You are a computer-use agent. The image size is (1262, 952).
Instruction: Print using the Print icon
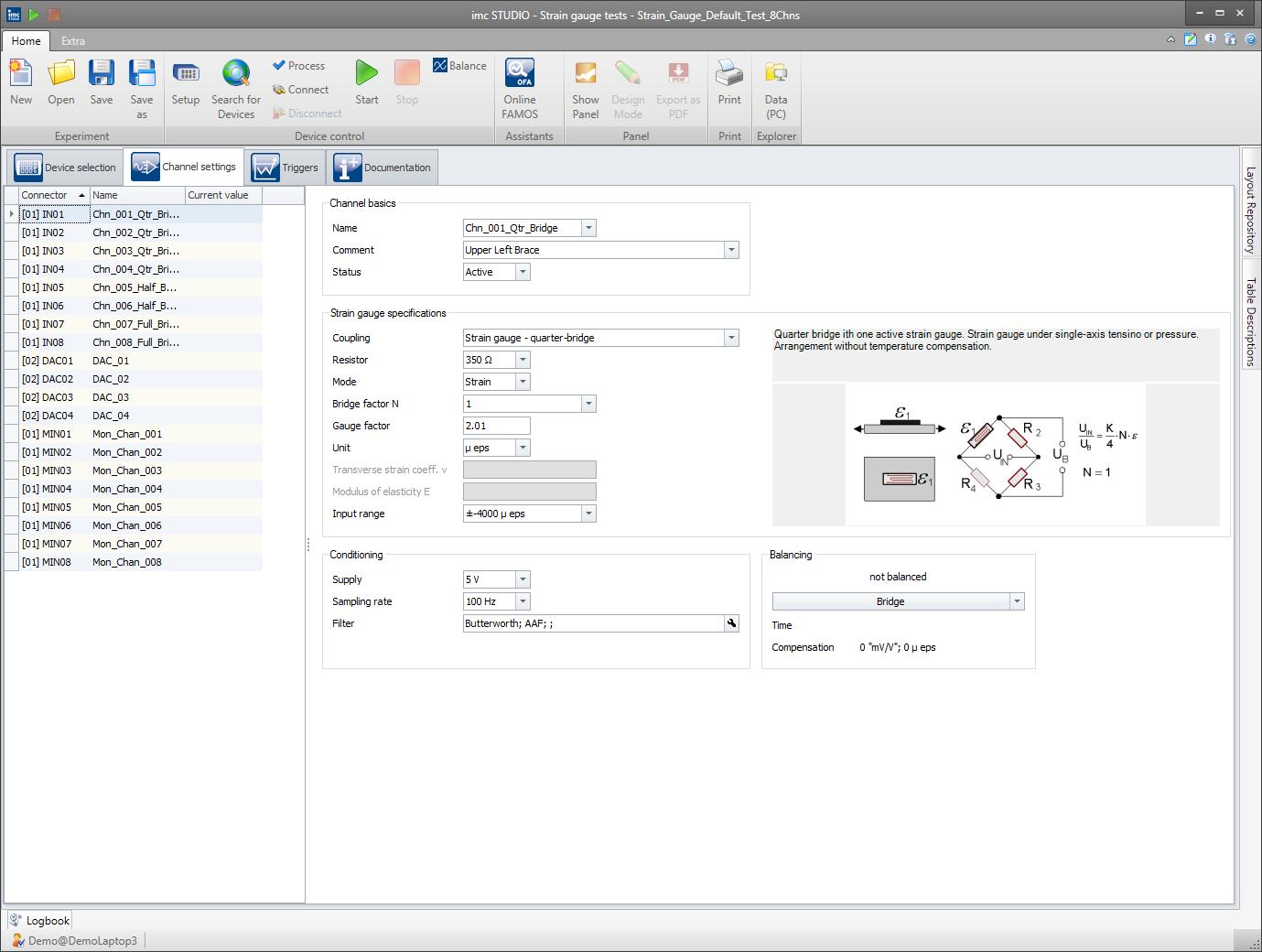[x=729, y=83]
